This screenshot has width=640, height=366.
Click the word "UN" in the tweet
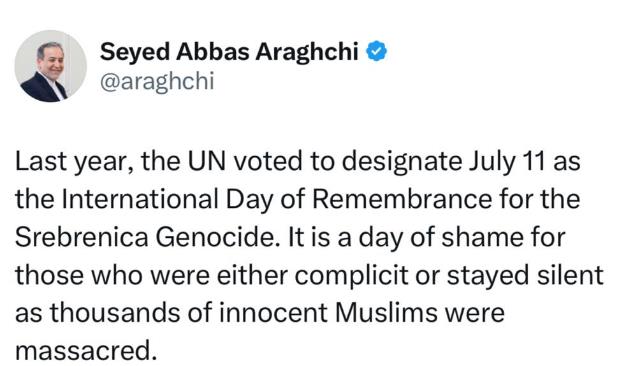pyautogui.click(x=207, y=161)
